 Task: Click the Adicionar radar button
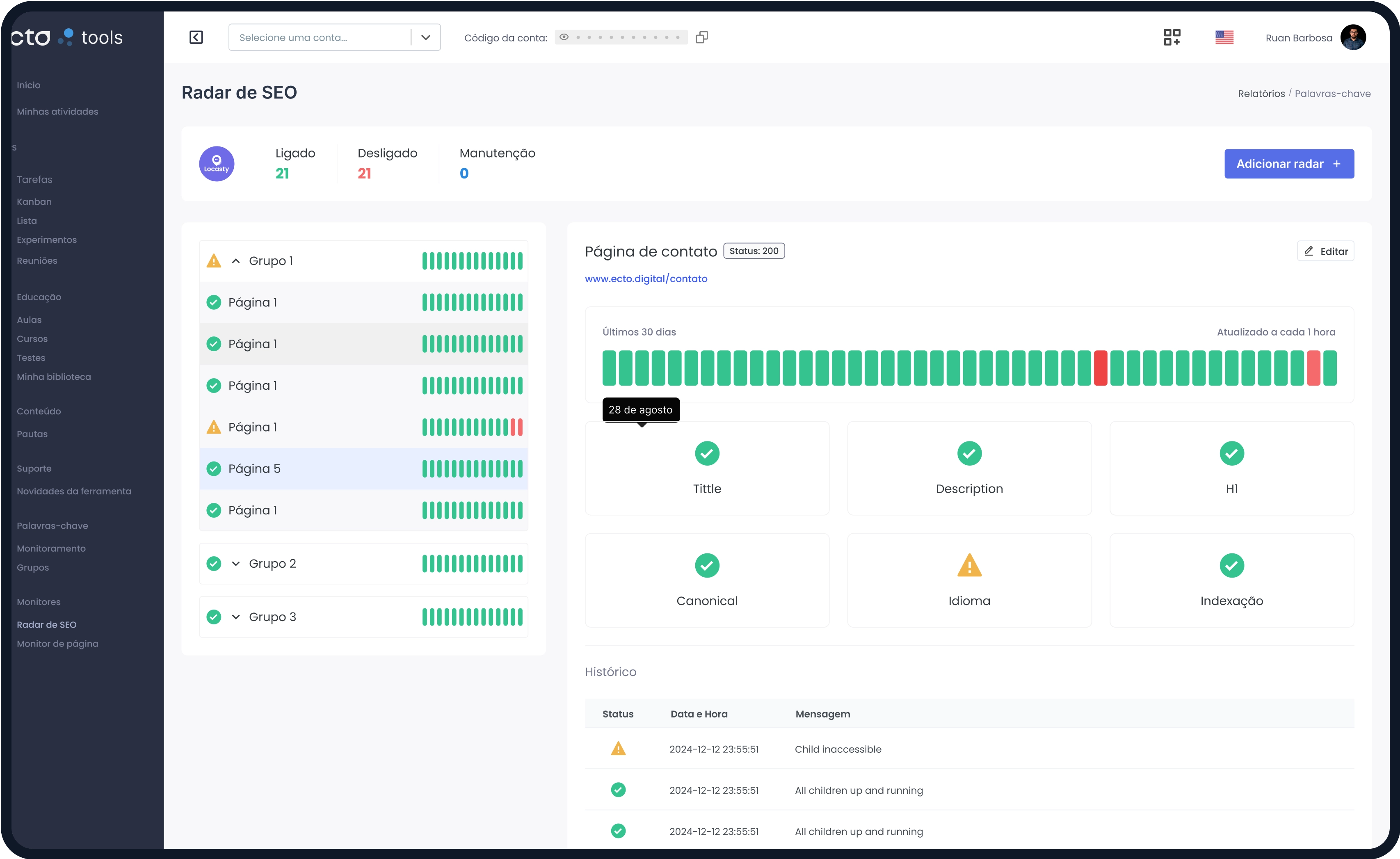pos(1289,164)
